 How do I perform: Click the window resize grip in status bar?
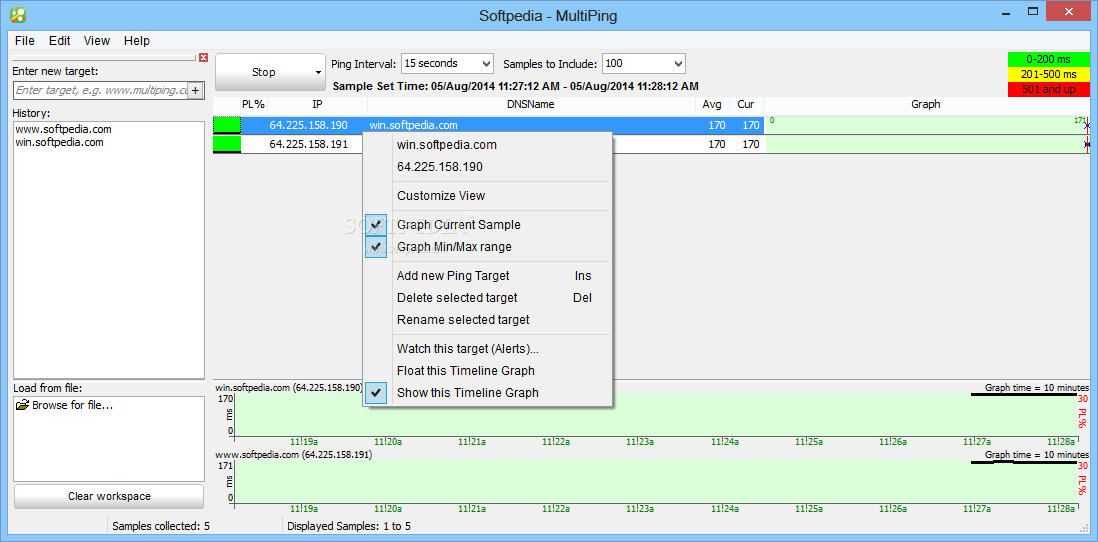pyautogui.click(x=1085, y=528)
